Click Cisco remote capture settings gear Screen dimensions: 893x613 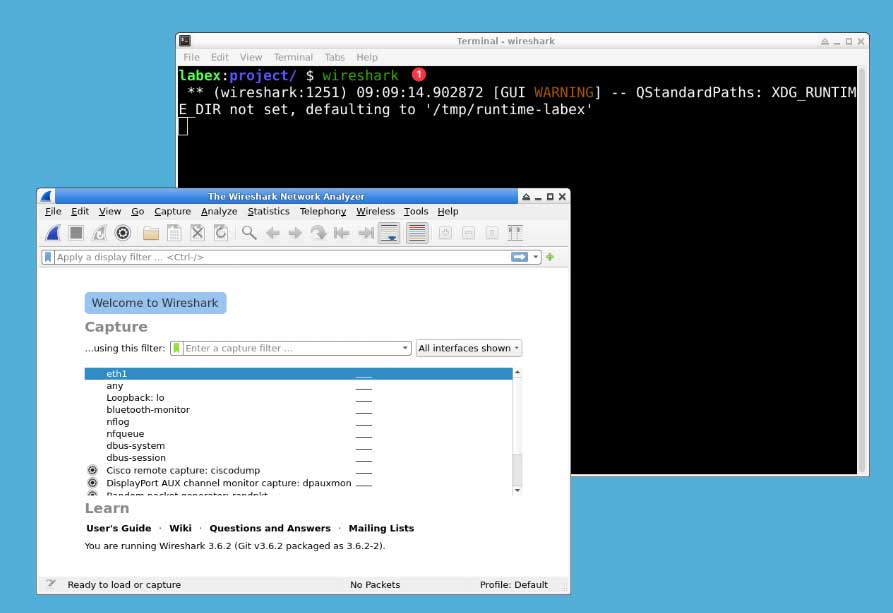92,470
